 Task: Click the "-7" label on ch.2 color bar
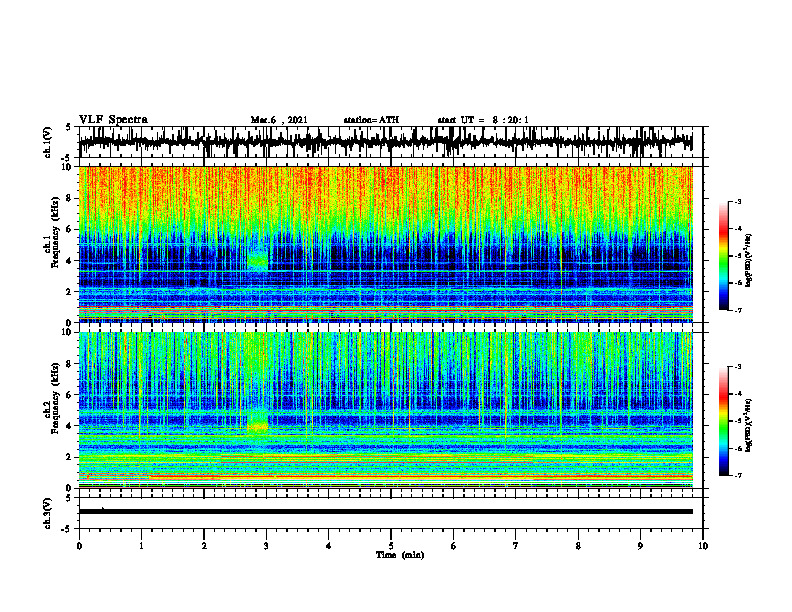[x=737, y=476]
